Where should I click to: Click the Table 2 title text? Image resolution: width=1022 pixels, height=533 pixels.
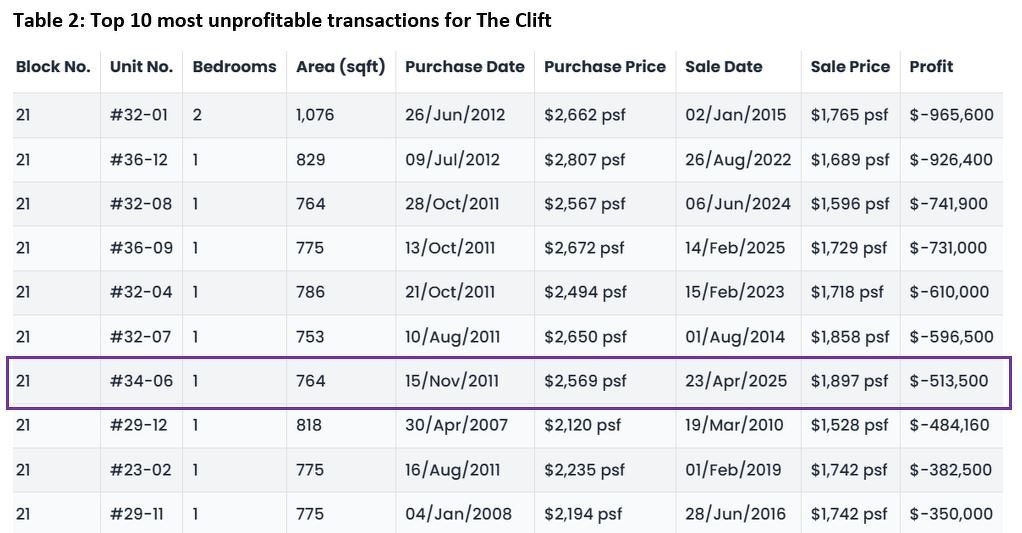pyautogui.click(x=281, y=20)
